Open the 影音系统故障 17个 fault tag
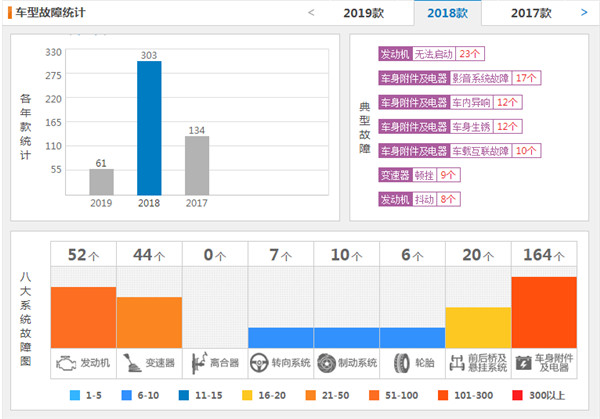The image size is (600, 419). (460, 78)
